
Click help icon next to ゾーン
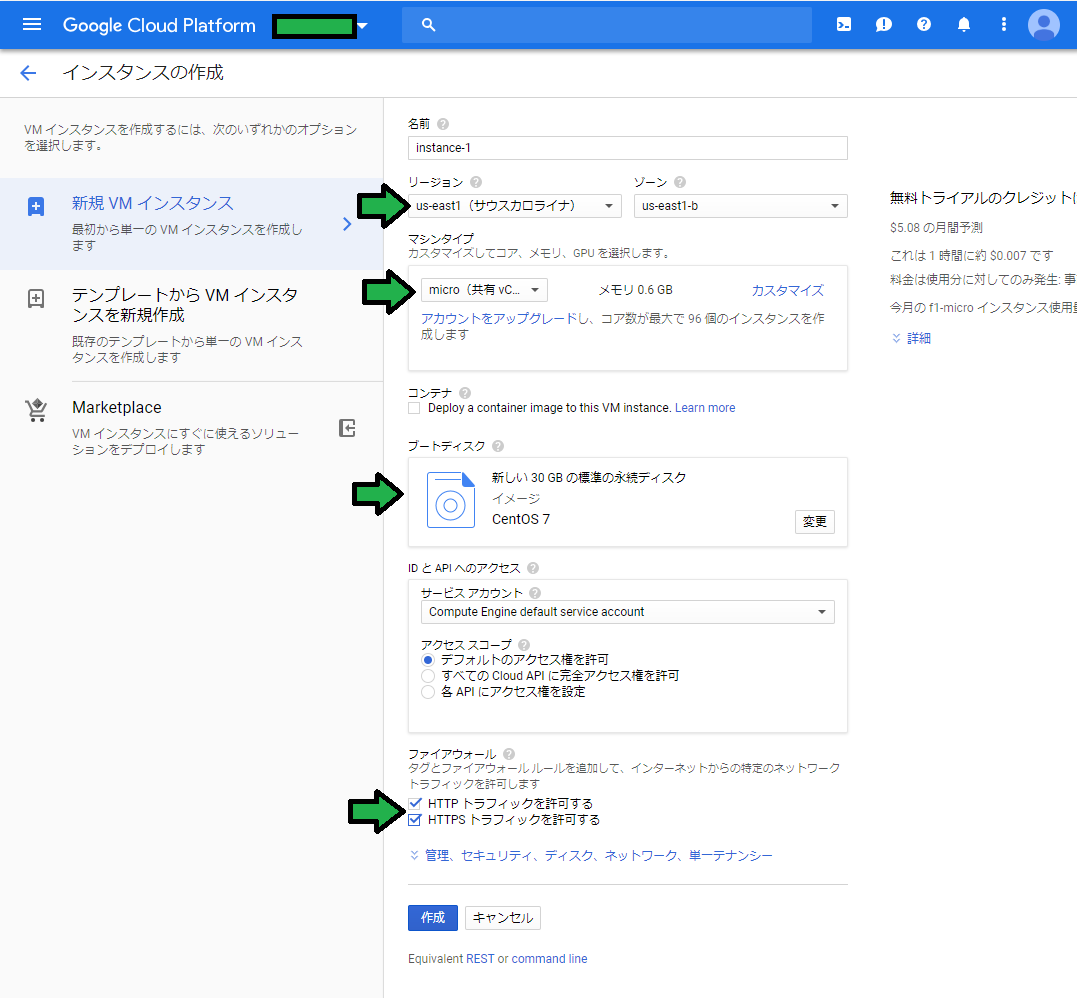tap(680, 182)
